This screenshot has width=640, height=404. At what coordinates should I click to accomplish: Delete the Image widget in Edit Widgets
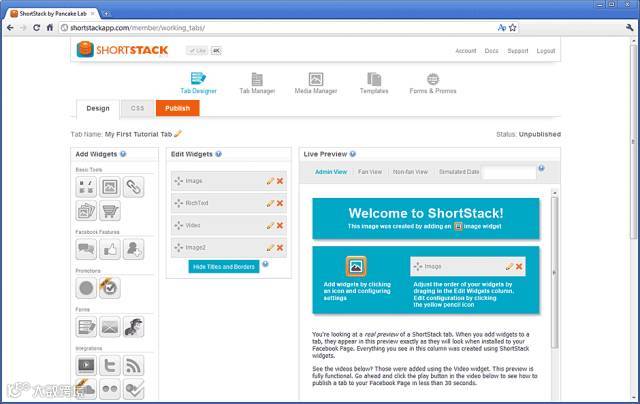[280, 181]
